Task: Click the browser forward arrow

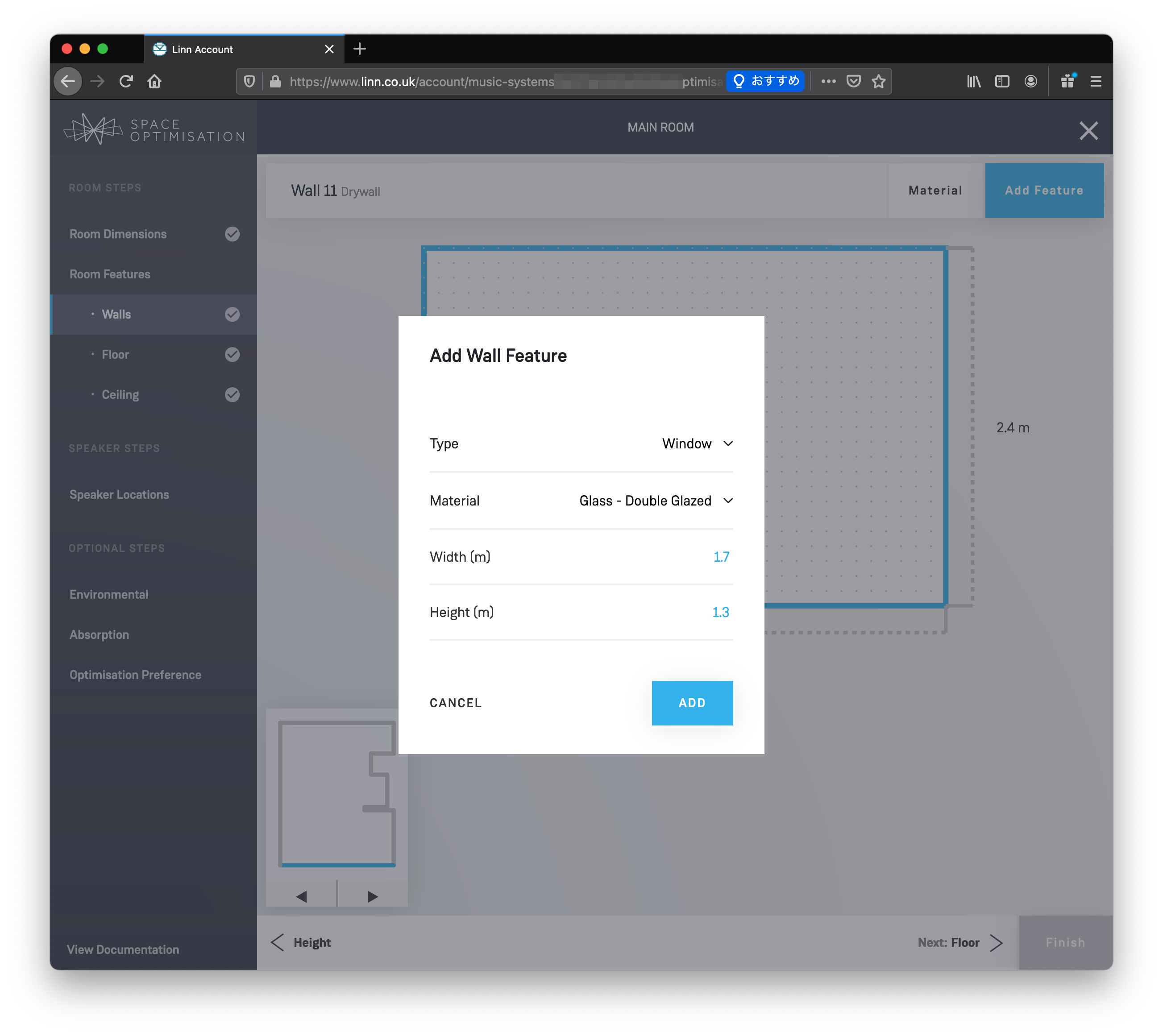Action: pyautogui.click(x=97, y=81)
